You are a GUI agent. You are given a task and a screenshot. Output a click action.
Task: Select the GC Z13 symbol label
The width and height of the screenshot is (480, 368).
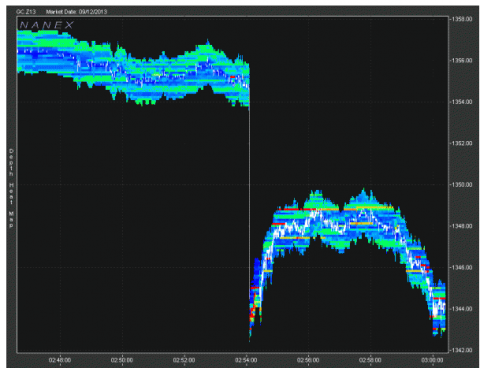pos(26,12)
